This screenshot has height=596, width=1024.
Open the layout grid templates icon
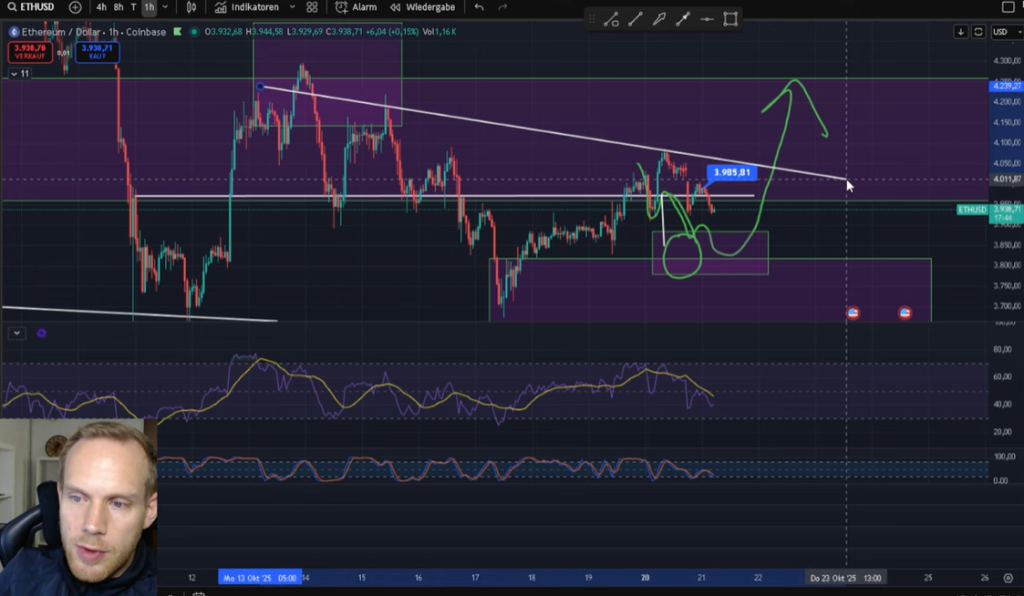[313, 7]
